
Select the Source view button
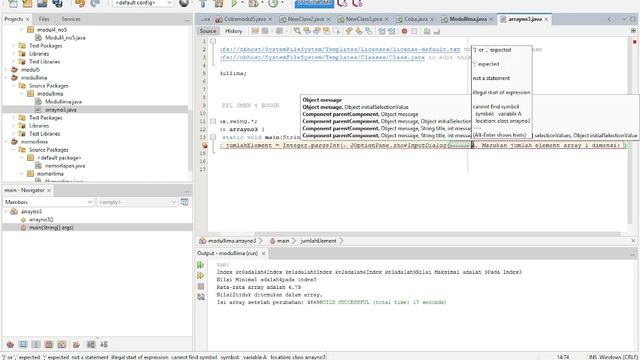coord(208,31)
